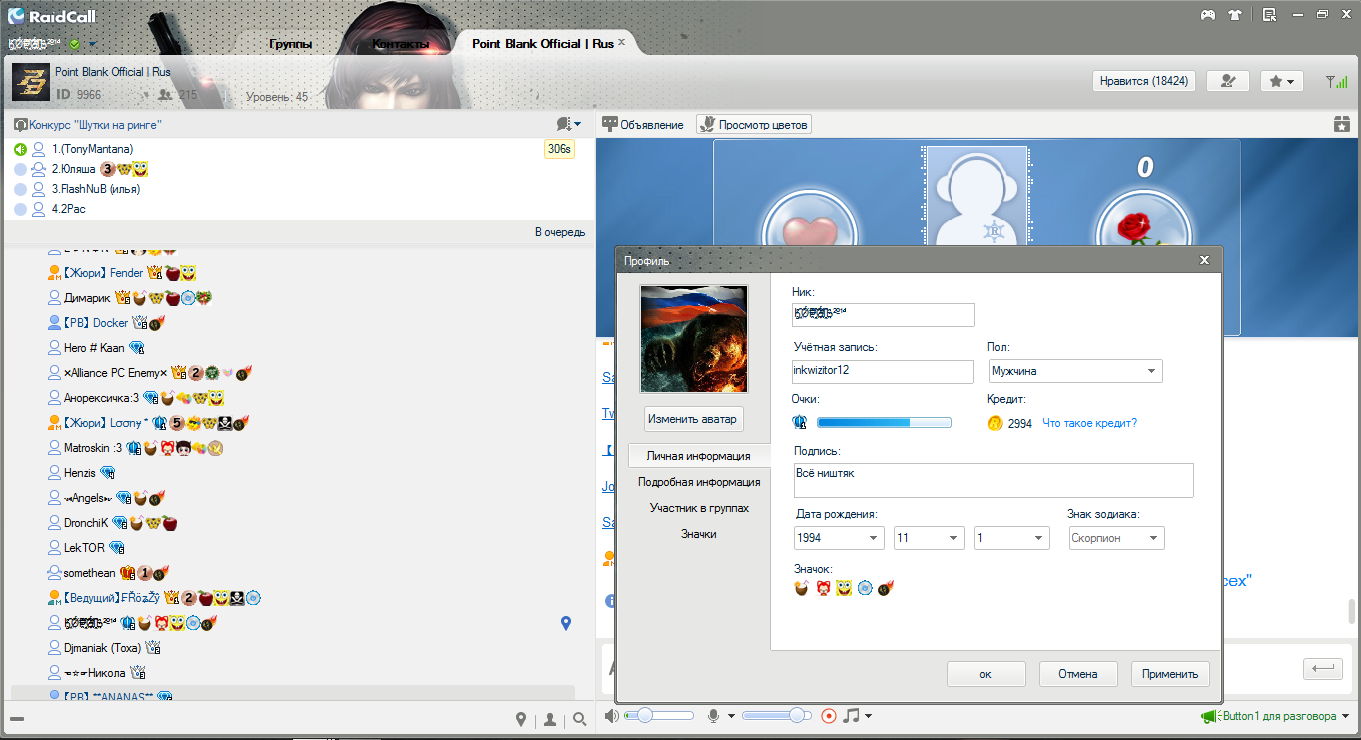Screen dimensions: 1361x740
Task: Switch to the Группы tab
Action: click(x=291, y=44)
